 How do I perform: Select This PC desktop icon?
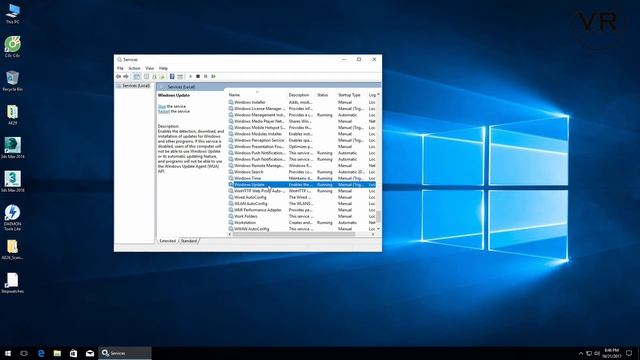12,13
